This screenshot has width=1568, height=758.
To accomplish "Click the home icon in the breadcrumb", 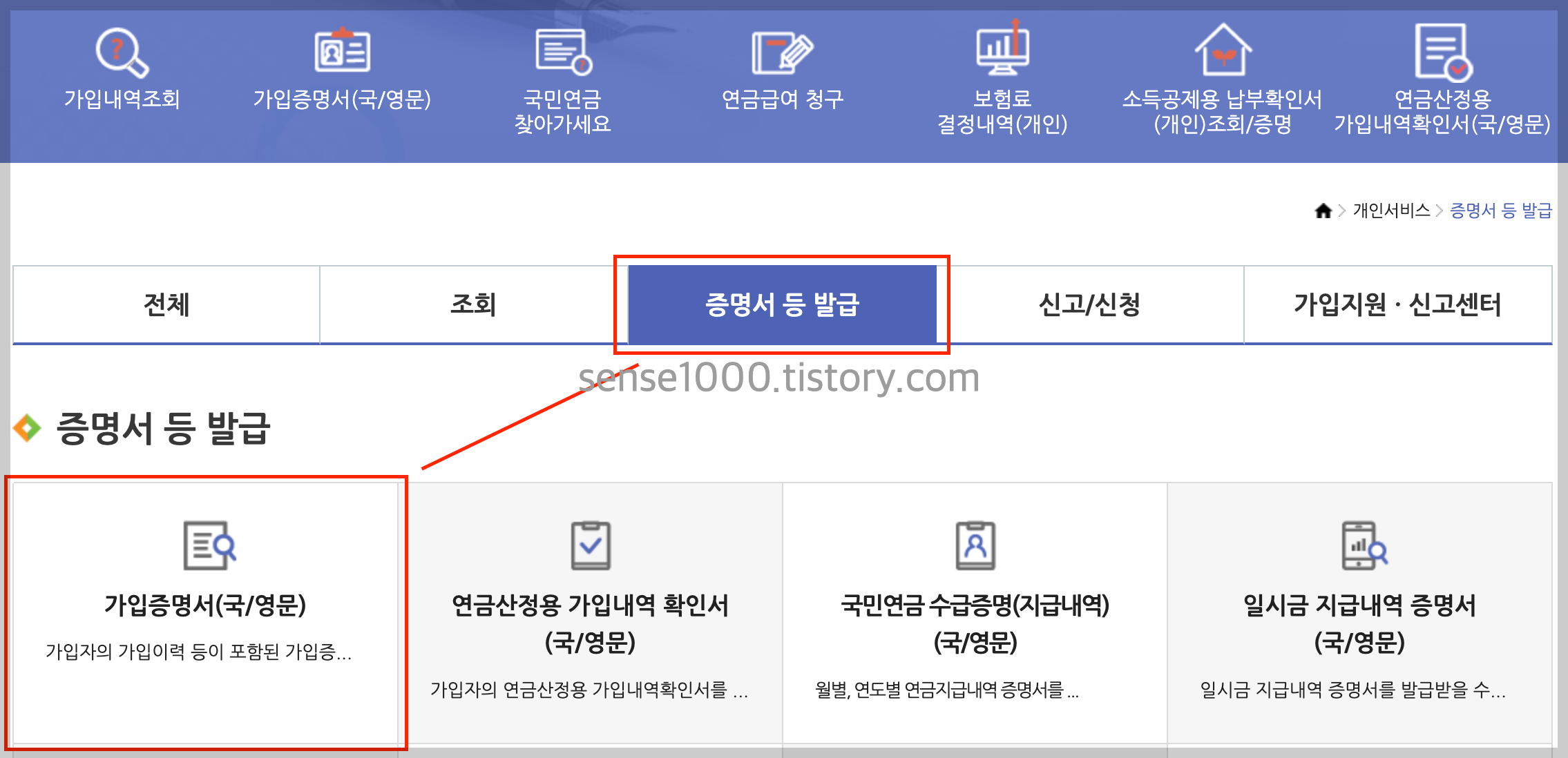I will [x=1323, y=211].
